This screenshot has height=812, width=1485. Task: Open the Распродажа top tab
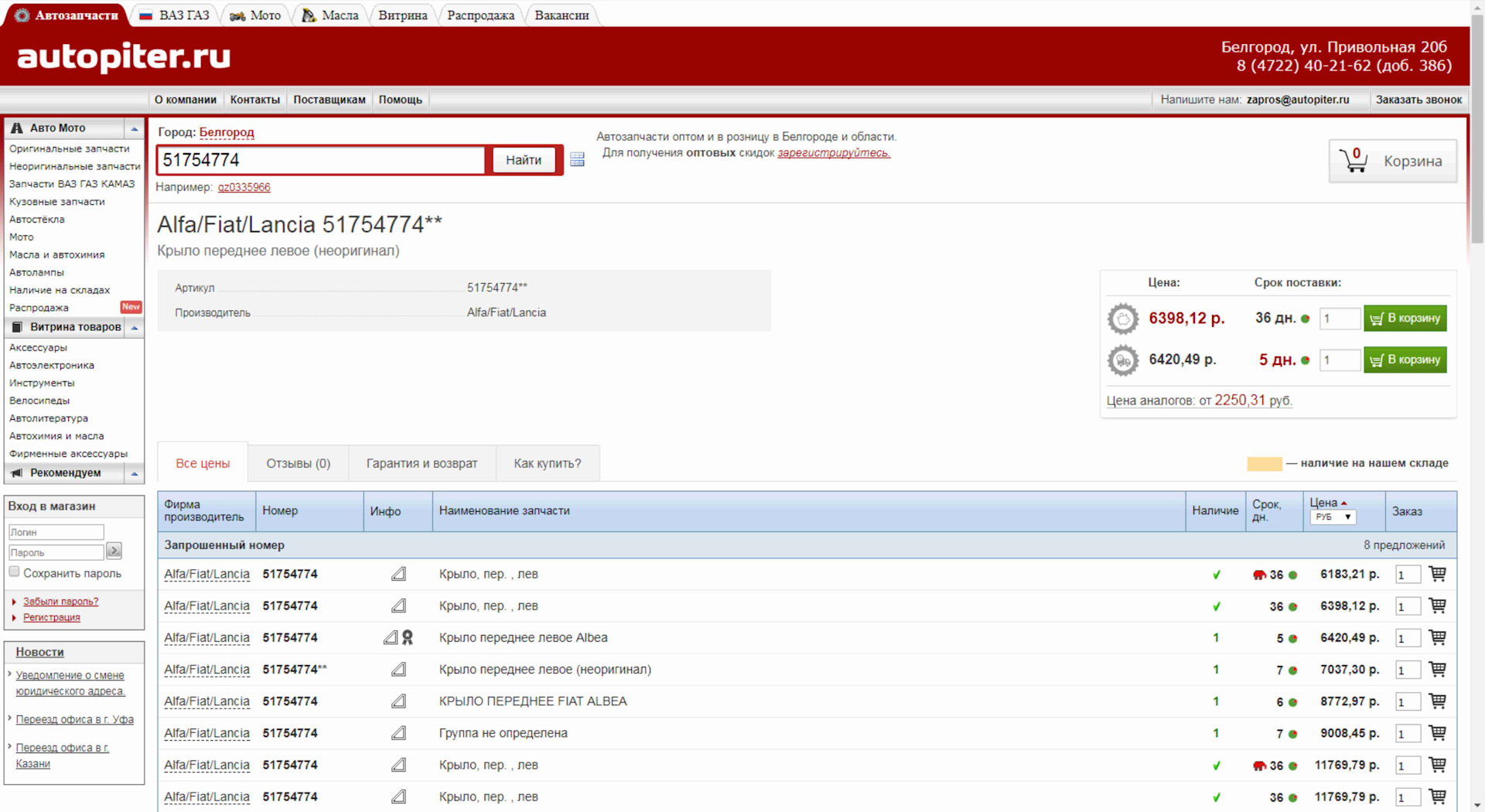coord(480,15)
